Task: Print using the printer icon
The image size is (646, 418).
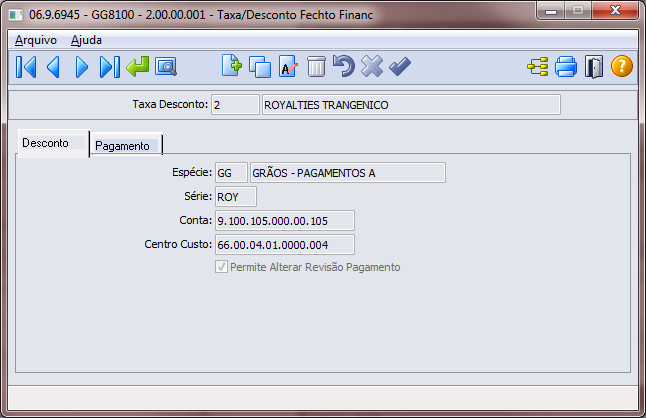Action: point(566,67)
